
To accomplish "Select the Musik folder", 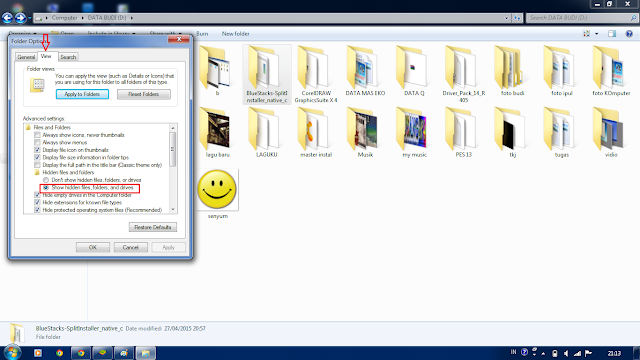I will click(x=365, y=133).
